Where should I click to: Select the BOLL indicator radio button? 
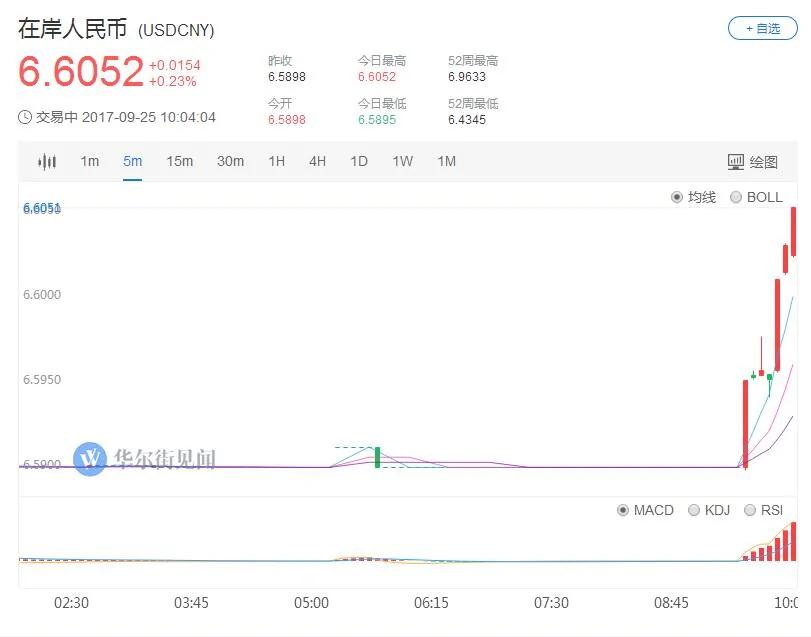click(735, 197)
